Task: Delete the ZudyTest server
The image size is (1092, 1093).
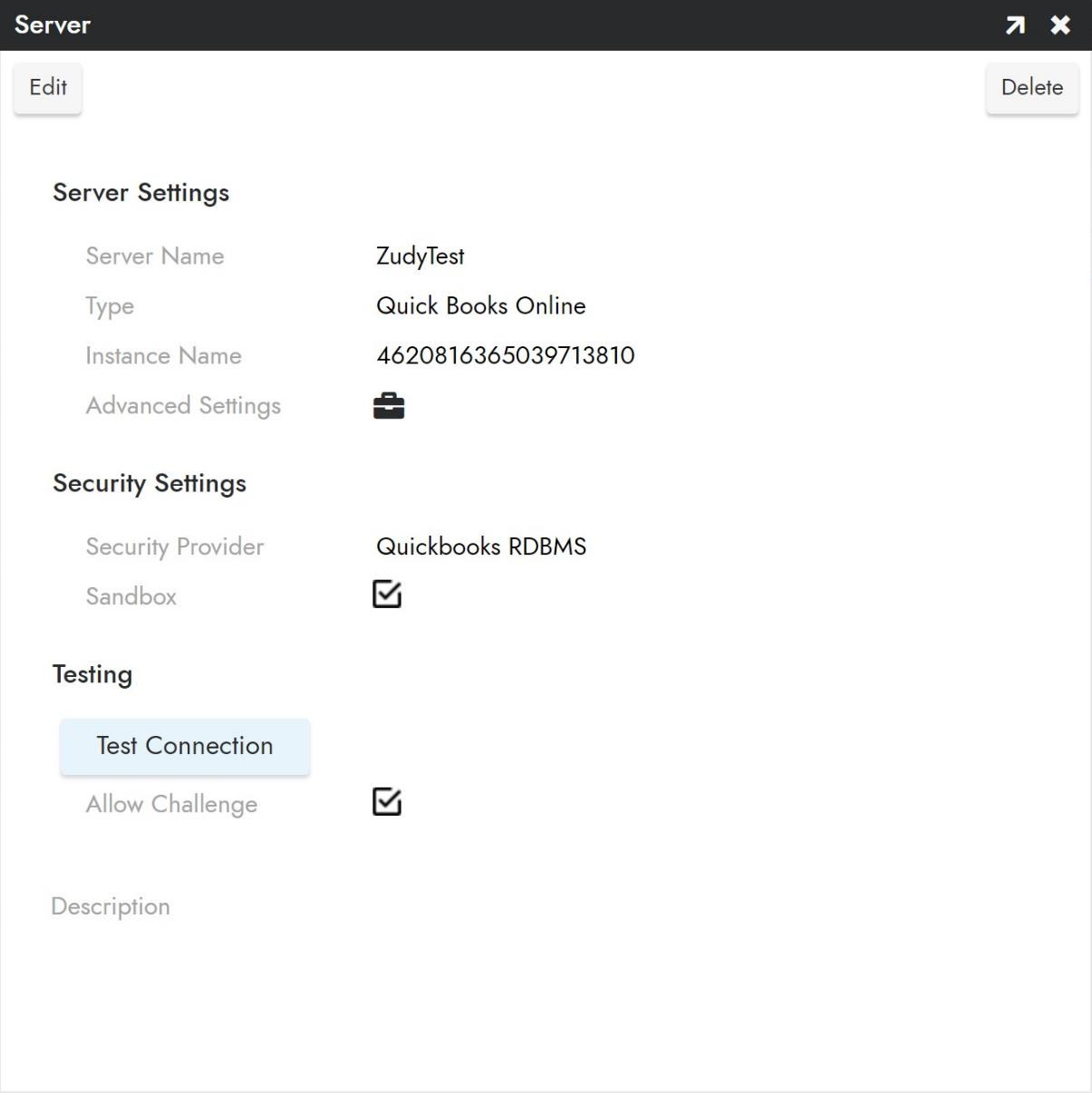Action: coord(1031,87)
